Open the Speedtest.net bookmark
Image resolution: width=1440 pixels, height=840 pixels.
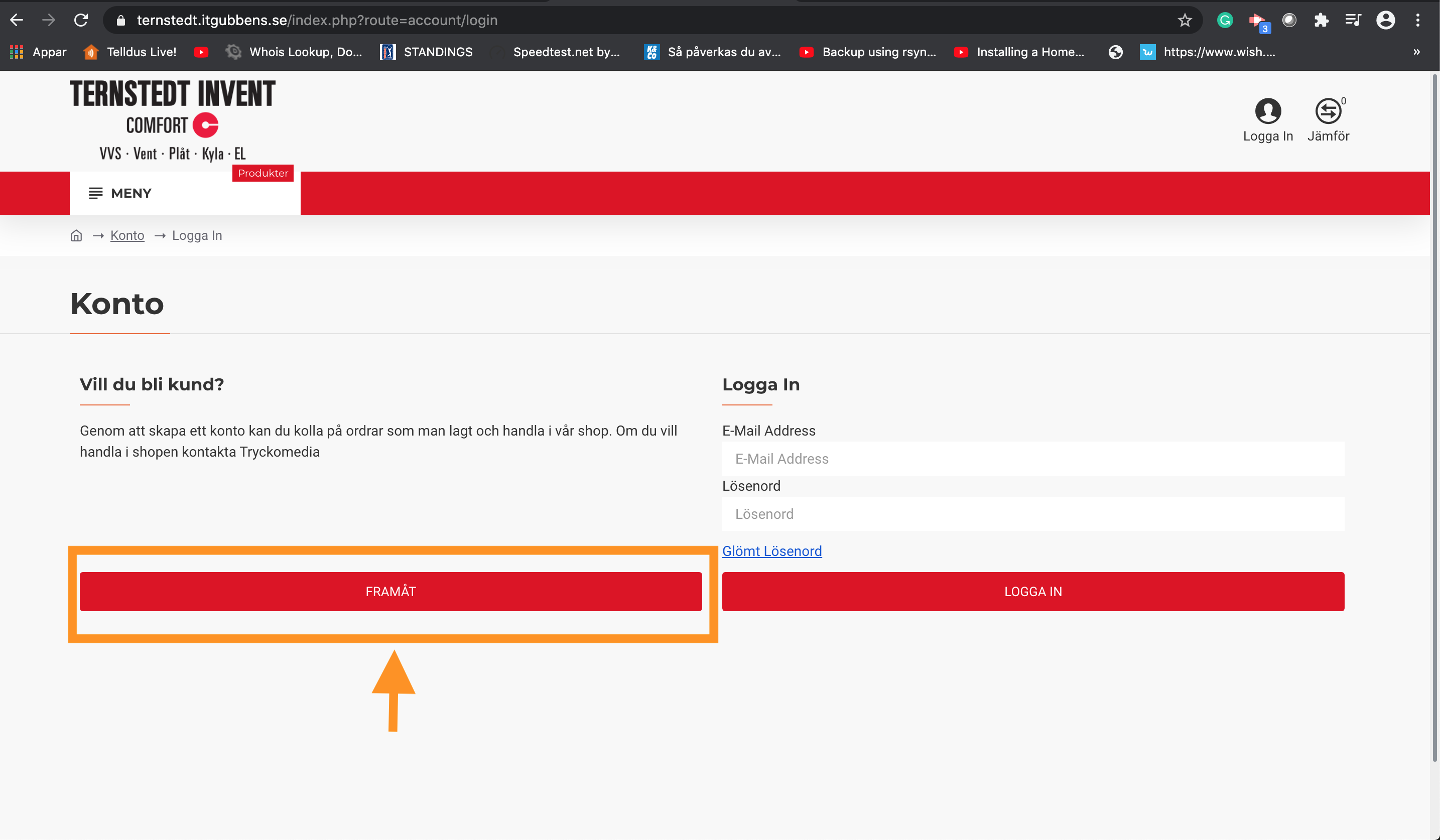point(556,52)
